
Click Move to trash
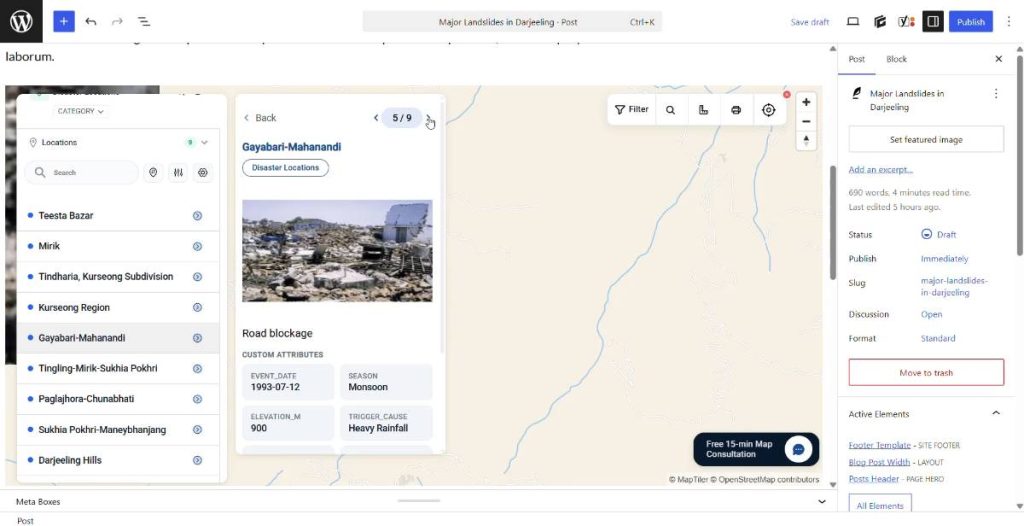point(925,372)
